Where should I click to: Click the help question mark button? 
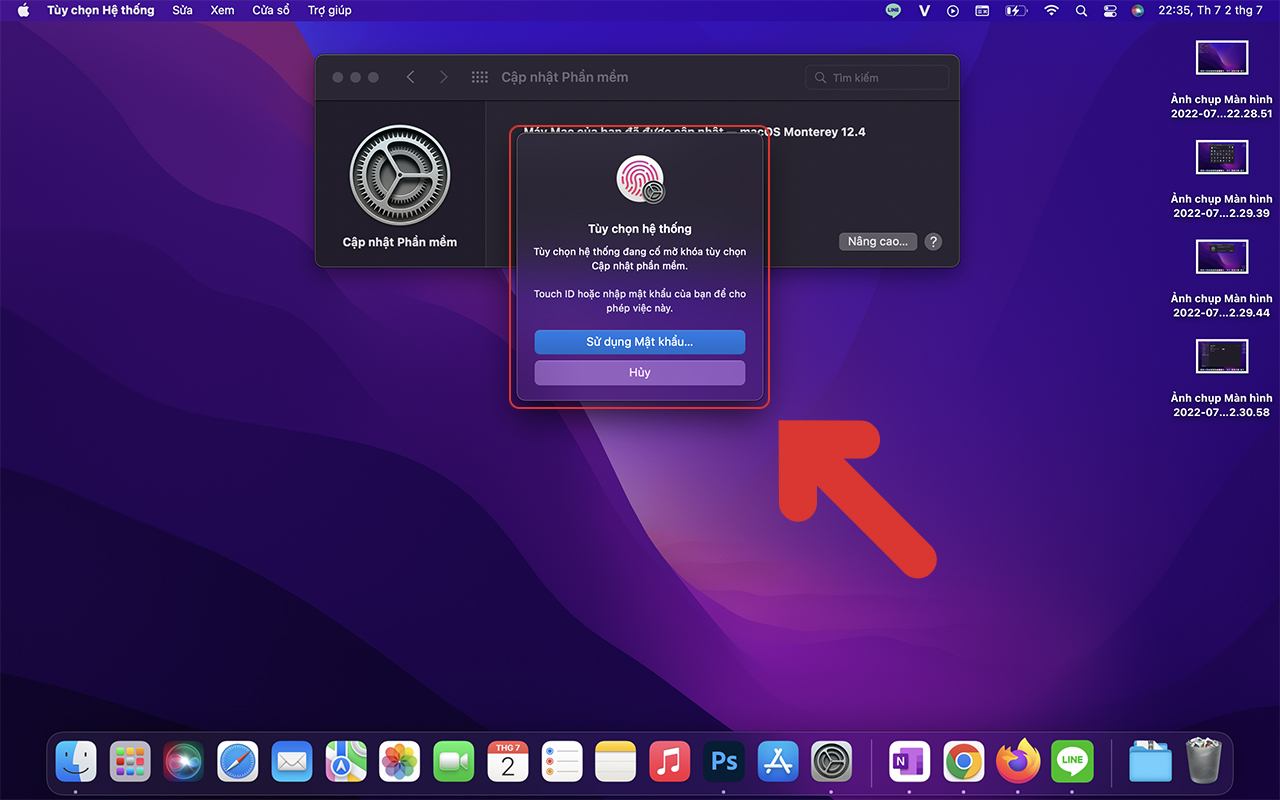tap(933, 241)
